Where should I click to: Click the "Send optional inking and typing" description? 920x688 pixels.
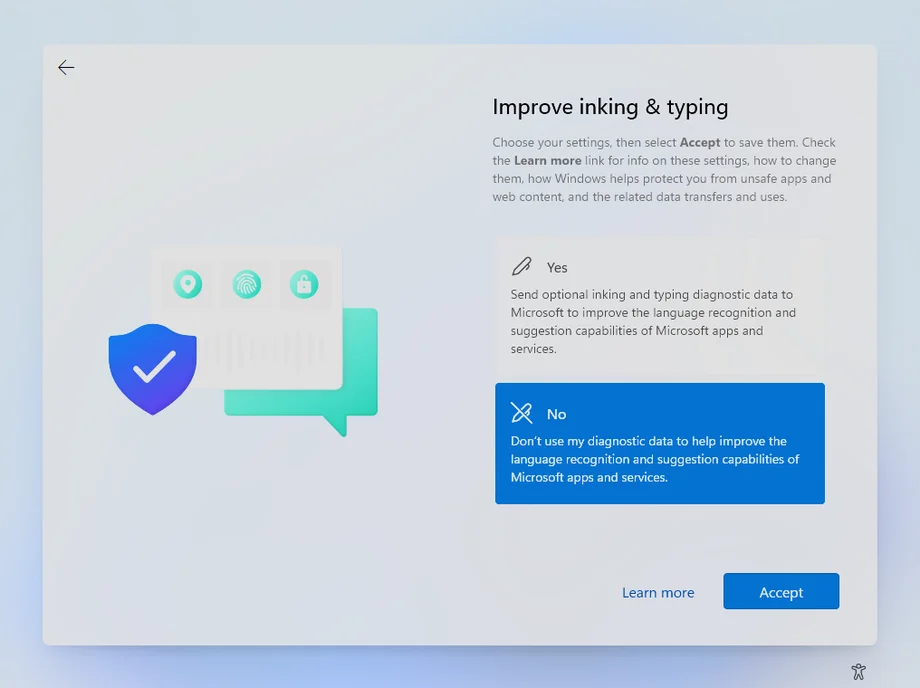[652, 322]
